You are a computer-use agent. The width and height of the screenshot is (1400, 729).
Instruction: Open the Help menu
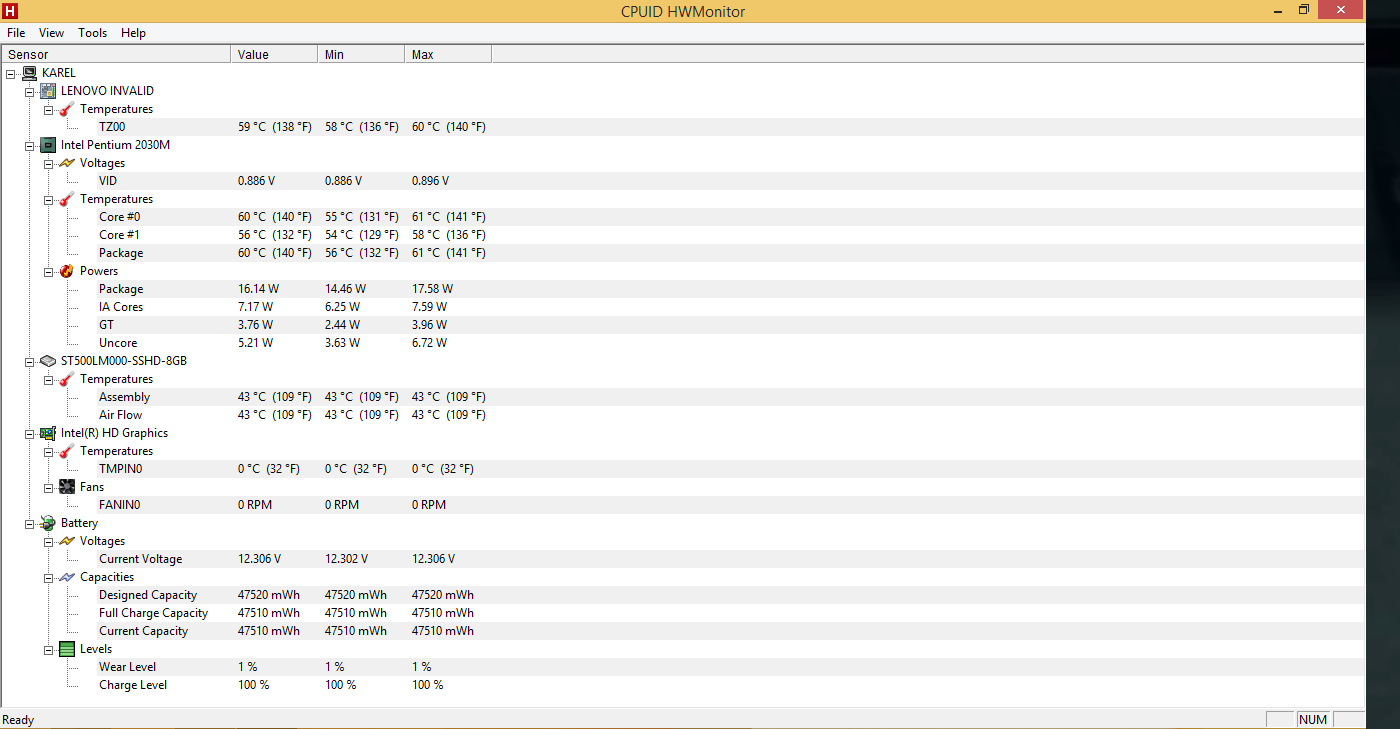pos(133,33)
